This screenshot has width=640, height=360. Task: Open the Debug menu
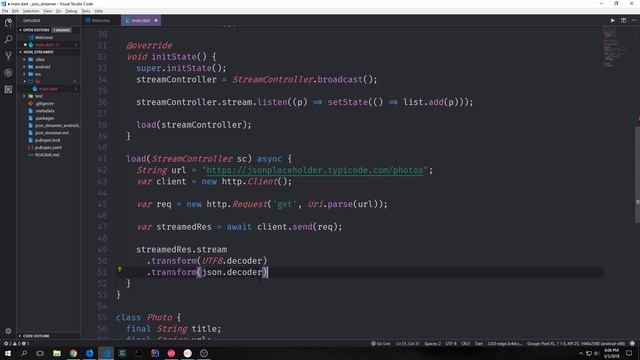pyautogui.click(x=71, y=11)
